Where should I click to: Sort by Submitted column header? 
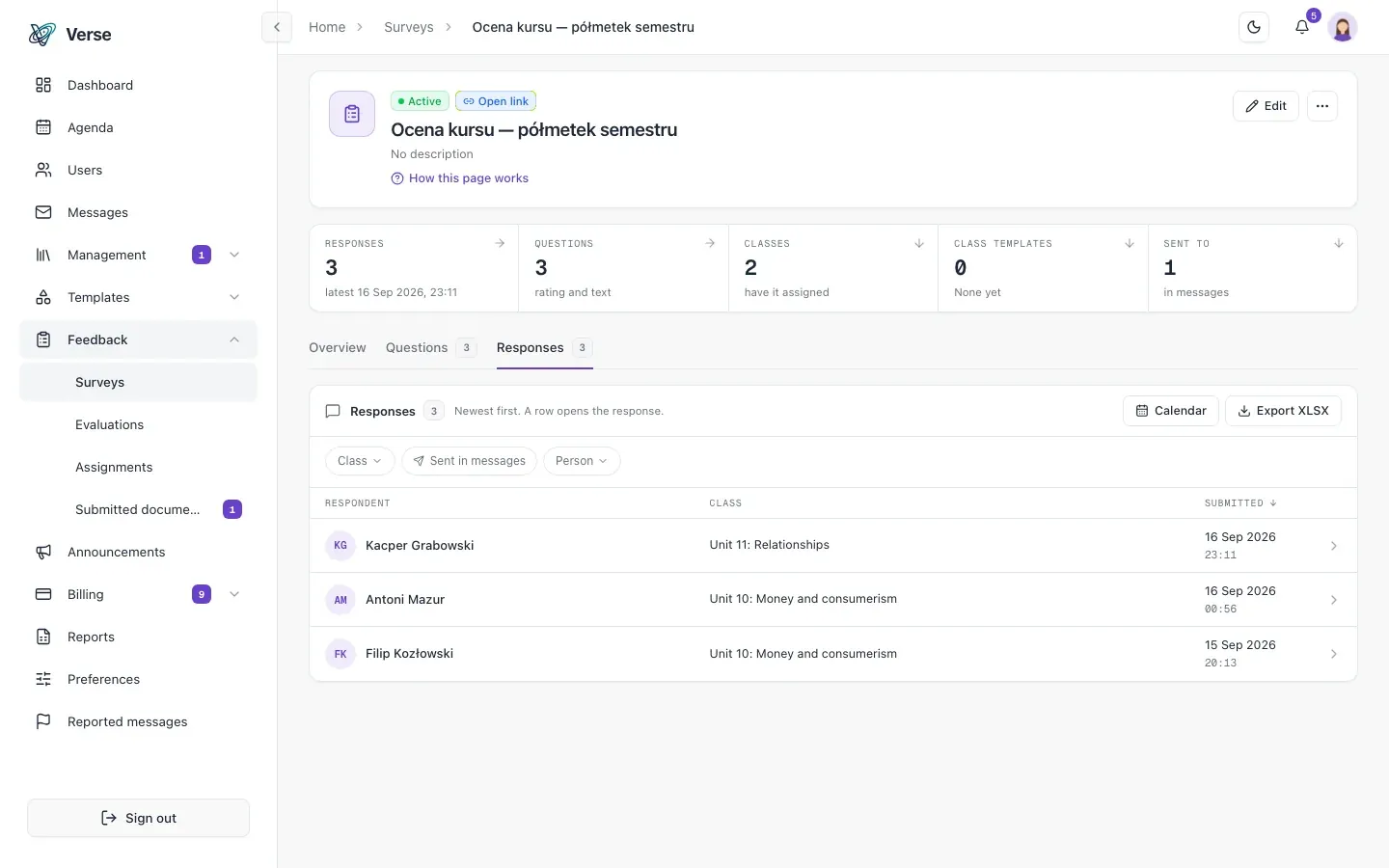1240,503
